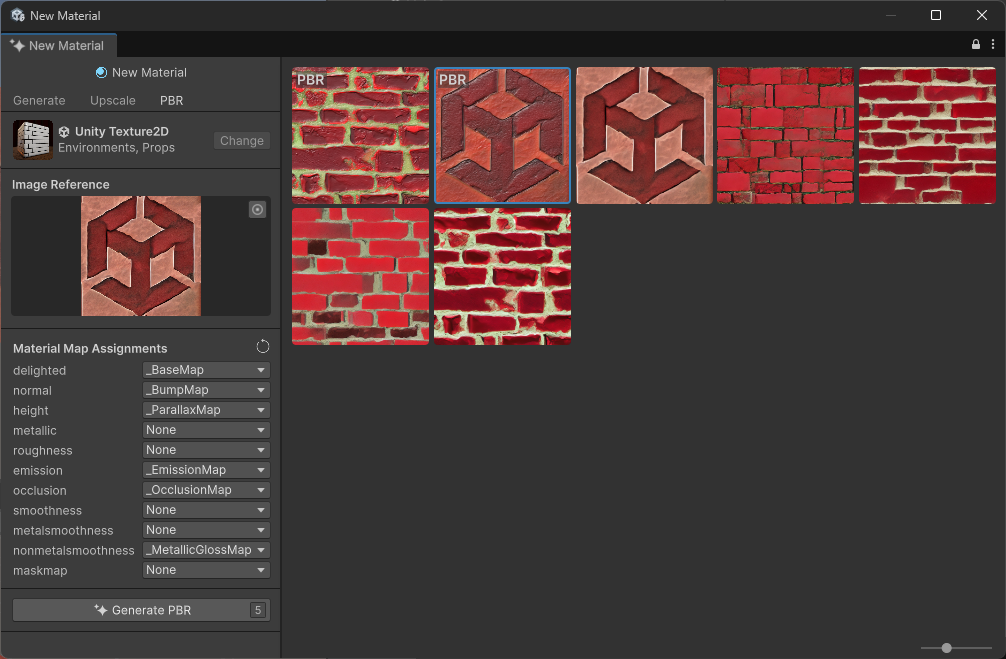
Task: Click the Unity cube icon in title bar
Action: (18, 15)
